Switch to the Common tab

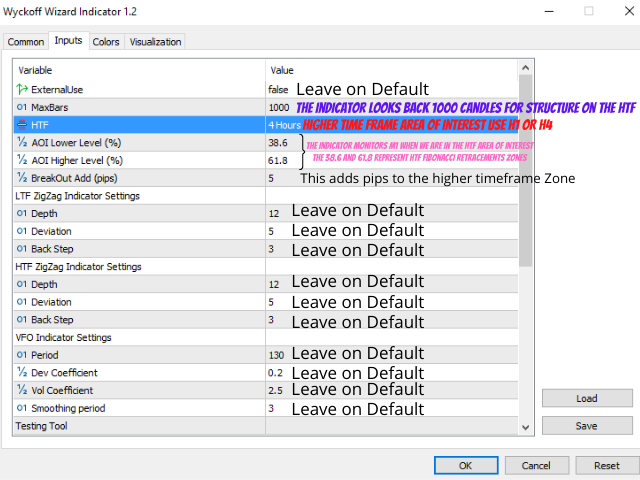pos(26,42)
